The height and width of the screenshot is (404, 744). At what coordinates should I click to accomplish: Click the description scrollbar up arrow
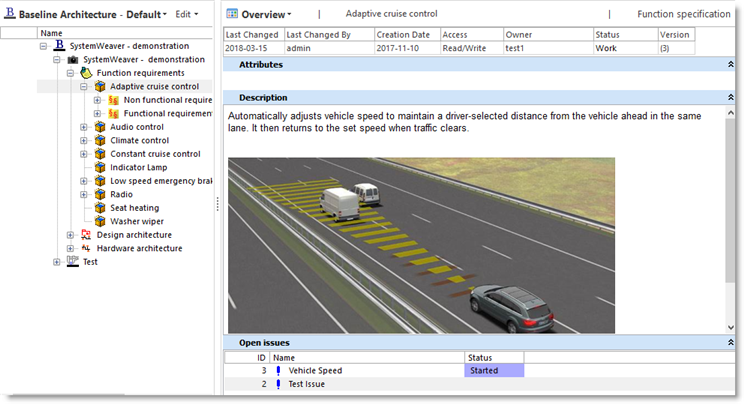pos(731,113)
